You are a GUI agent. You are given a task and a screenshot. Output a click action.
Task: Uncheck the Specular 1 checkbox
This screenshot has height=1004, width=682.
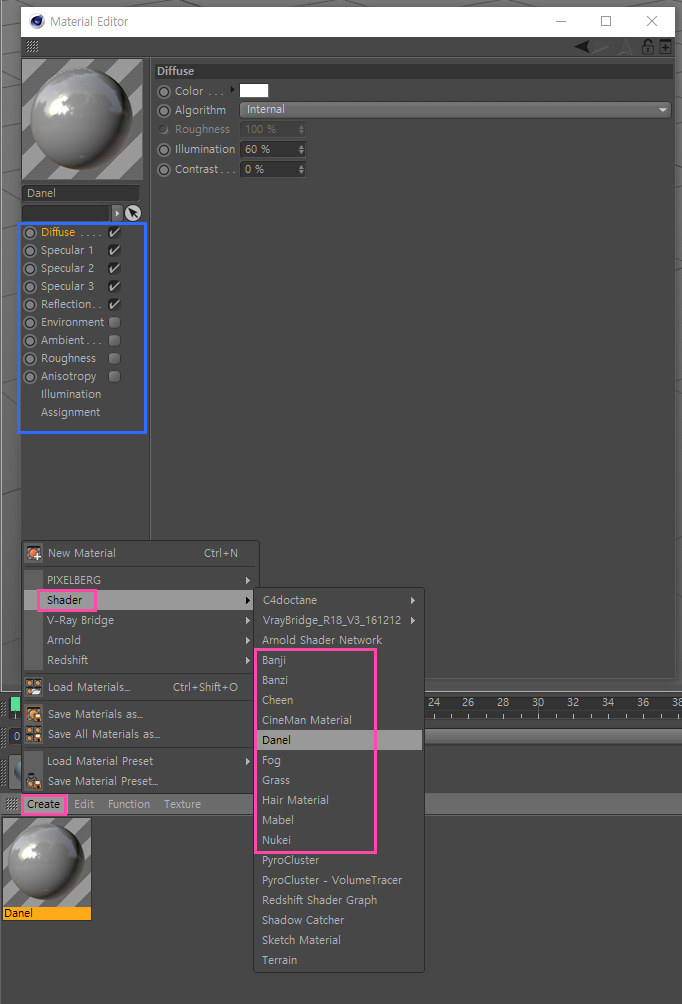coord(115,250)
